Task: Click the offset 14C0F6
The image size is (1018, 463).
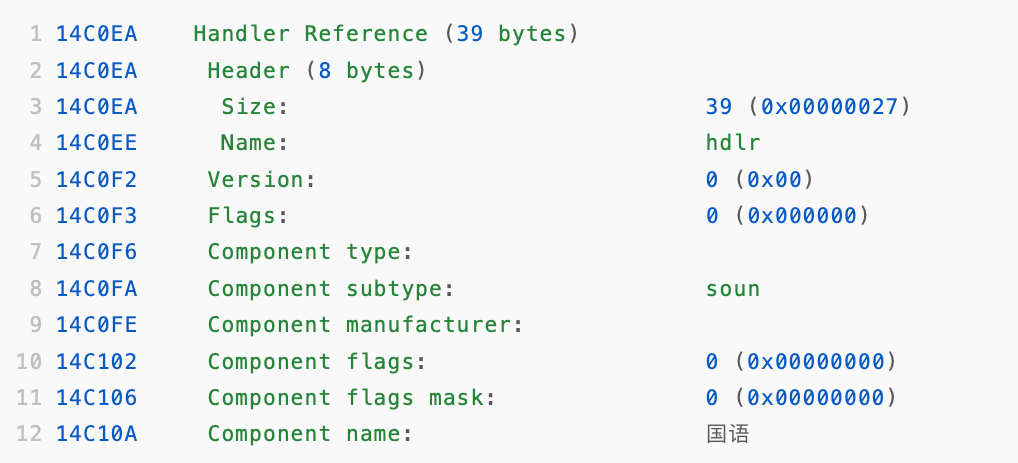Action: coord(97,252)
